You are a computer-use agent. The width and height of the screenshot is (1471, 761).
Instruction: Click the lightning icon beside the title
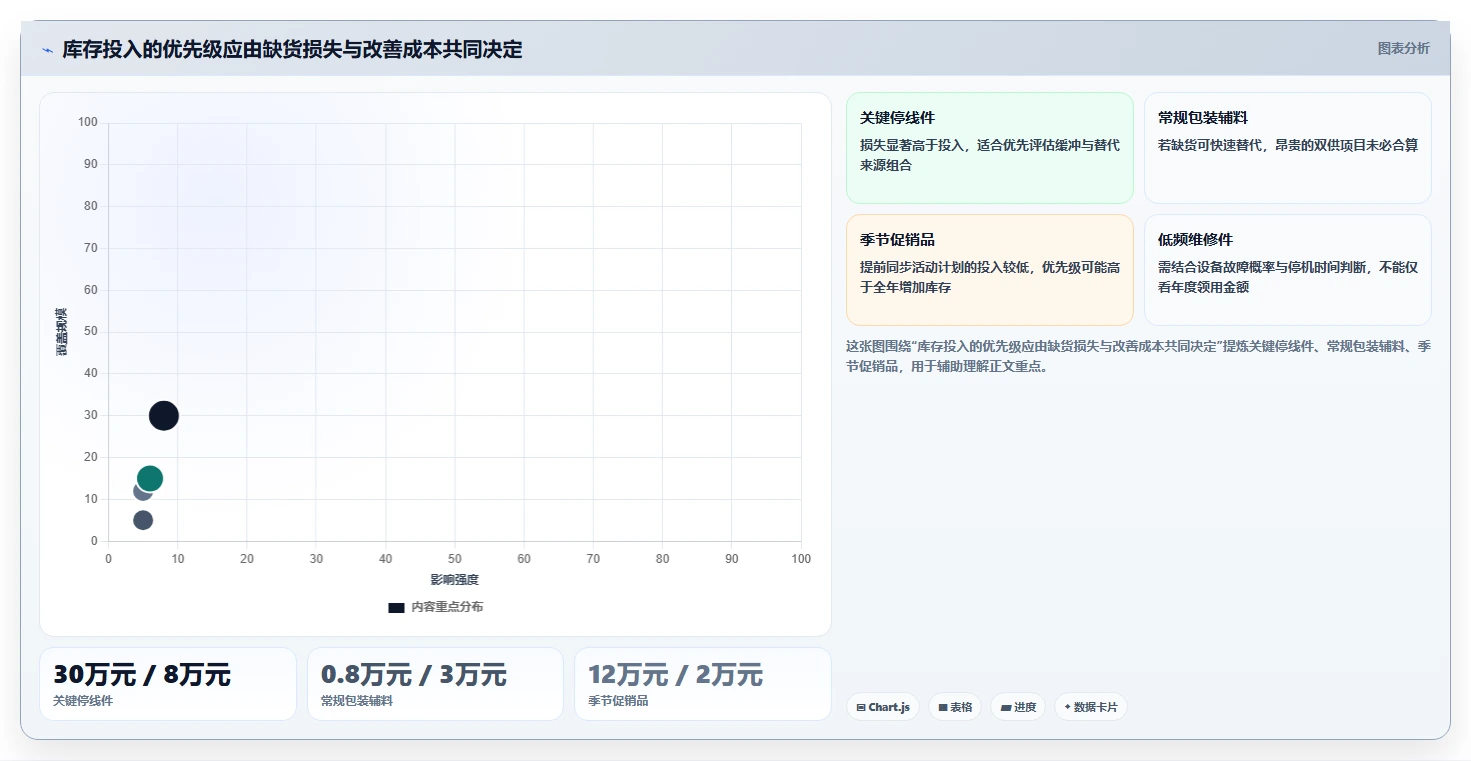(48, 50)
